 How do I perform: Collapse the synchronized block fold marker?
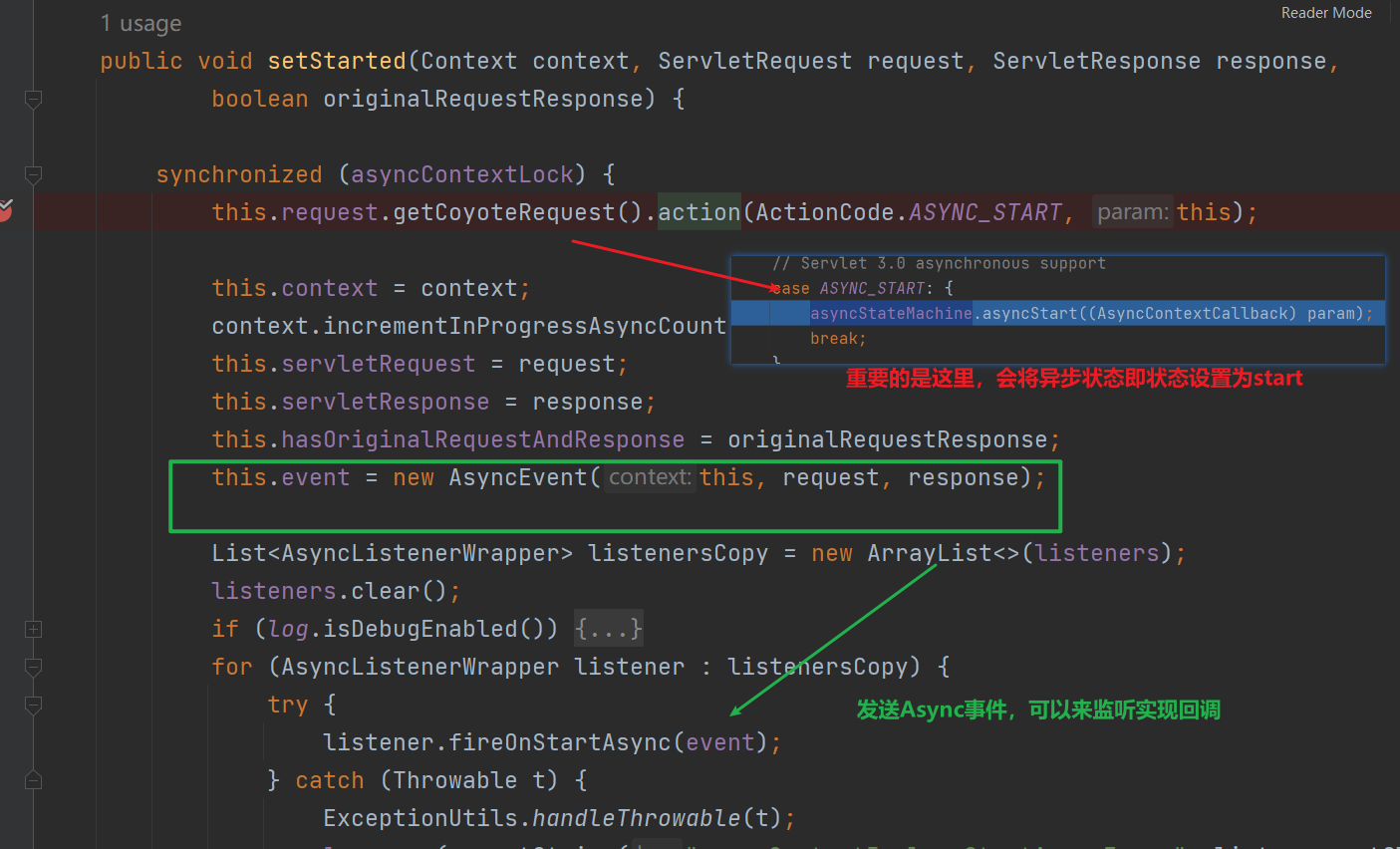tap(33, 174)
